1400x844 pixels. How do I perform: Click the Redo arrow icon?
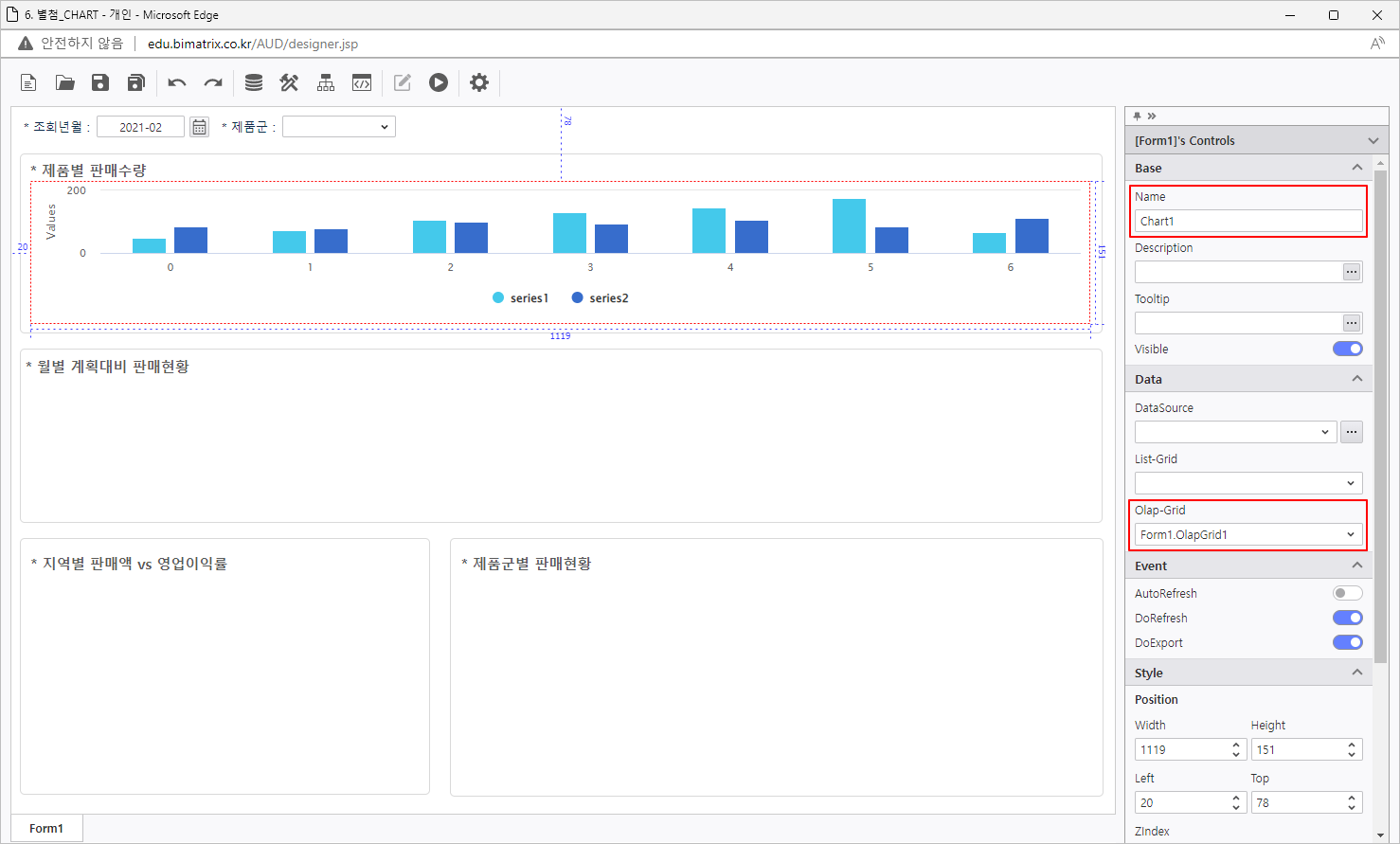pos(213,83)
